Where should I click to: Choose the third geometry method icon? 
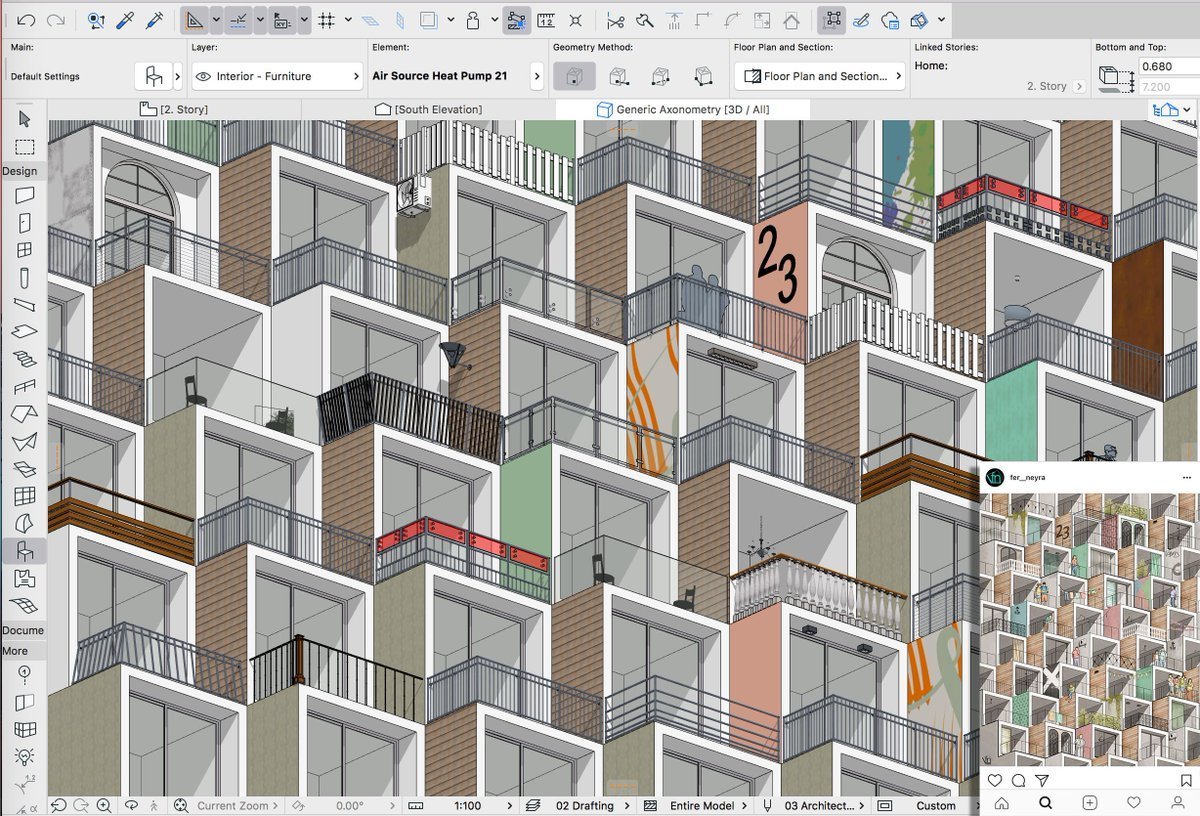coord(660,76)
